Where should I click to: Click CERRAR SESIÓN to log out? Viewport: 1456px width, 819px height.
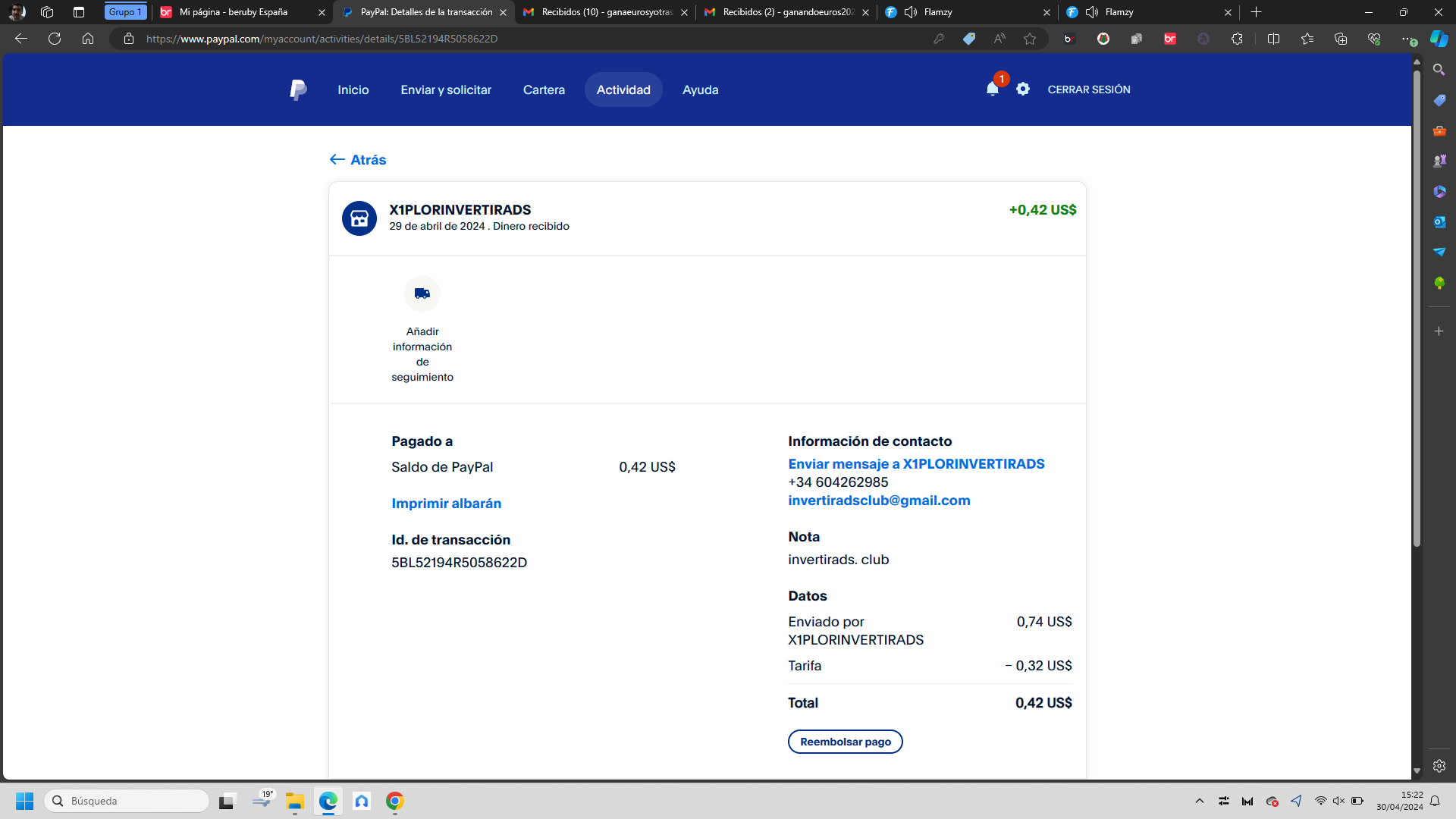click(1089, 89)
